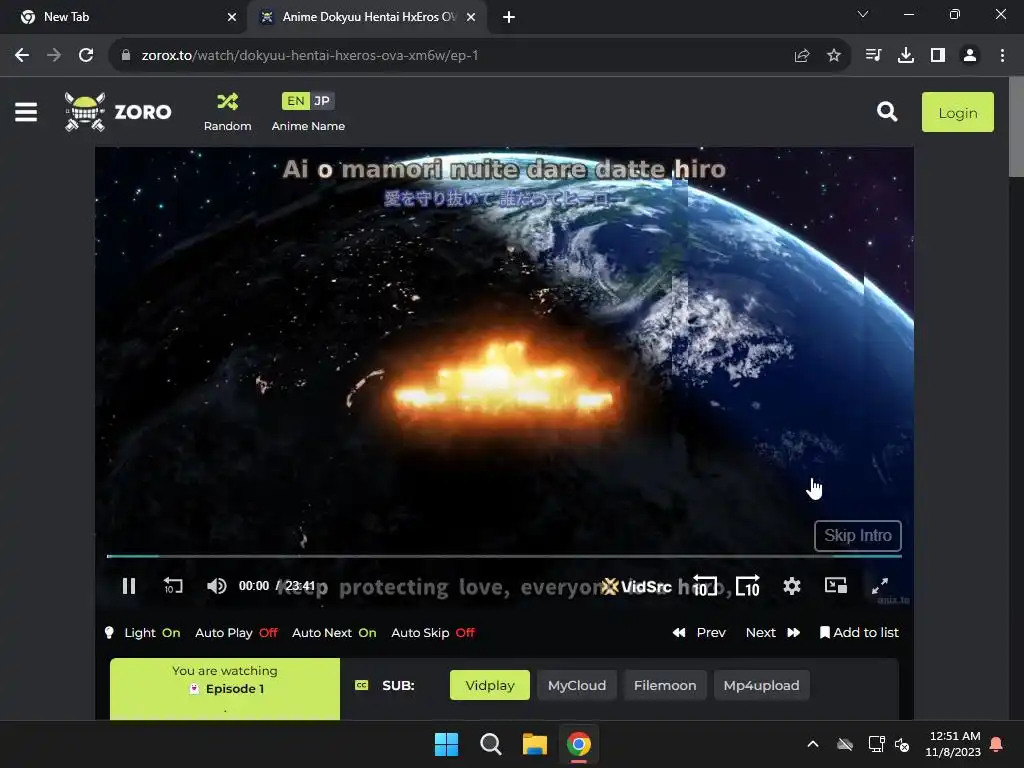Click the Skip Intro button
The height and width of the screenshot is (768, 1024).
pyautogui.click(x=857, y=536)
